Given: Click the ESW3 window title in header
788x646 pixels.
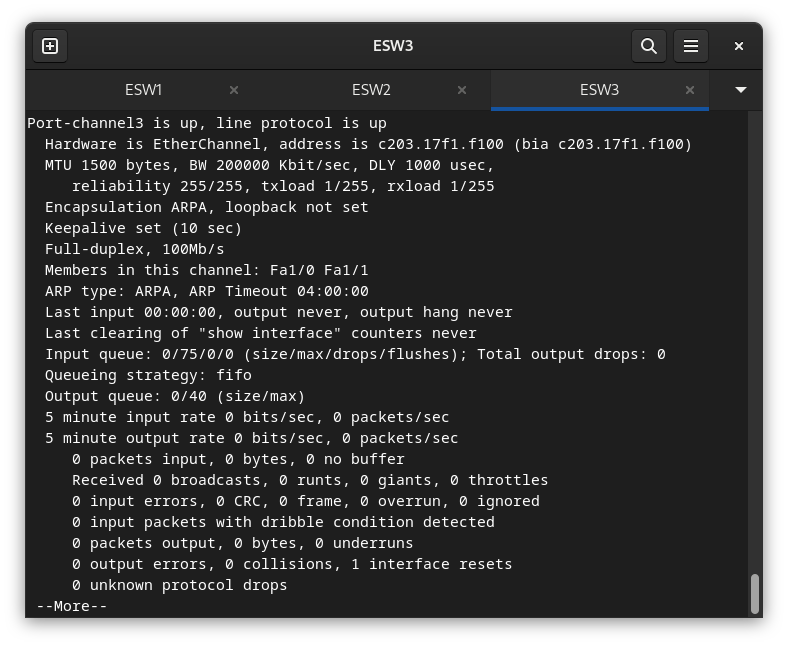Looking at the screenshot, I should 393,46.
